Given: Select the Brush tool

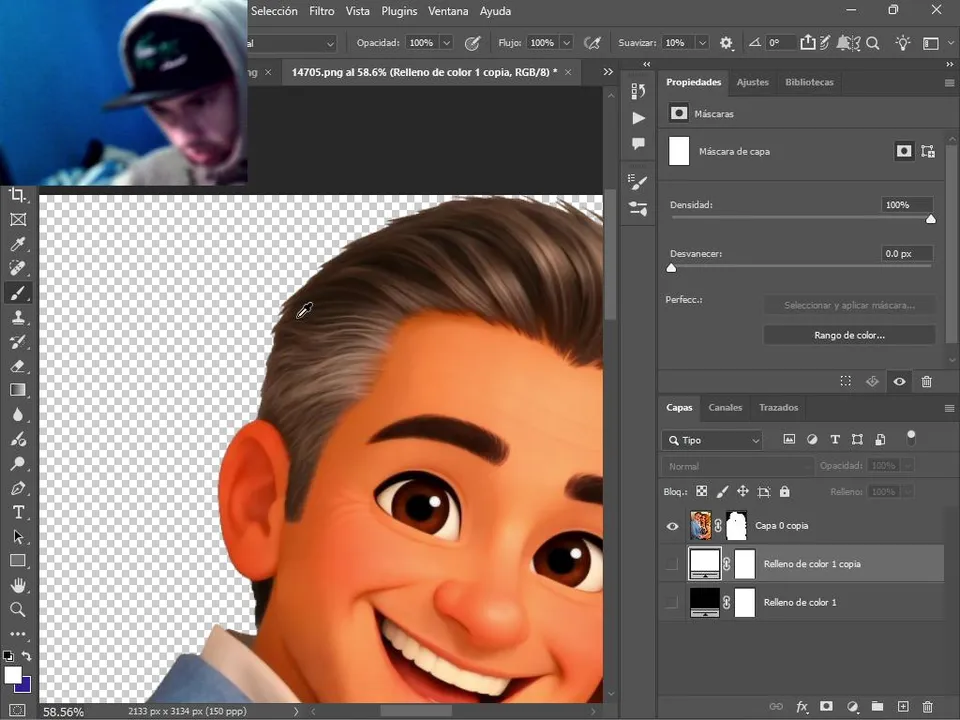Looking at the screenshot, I should (x=18, y=293).
